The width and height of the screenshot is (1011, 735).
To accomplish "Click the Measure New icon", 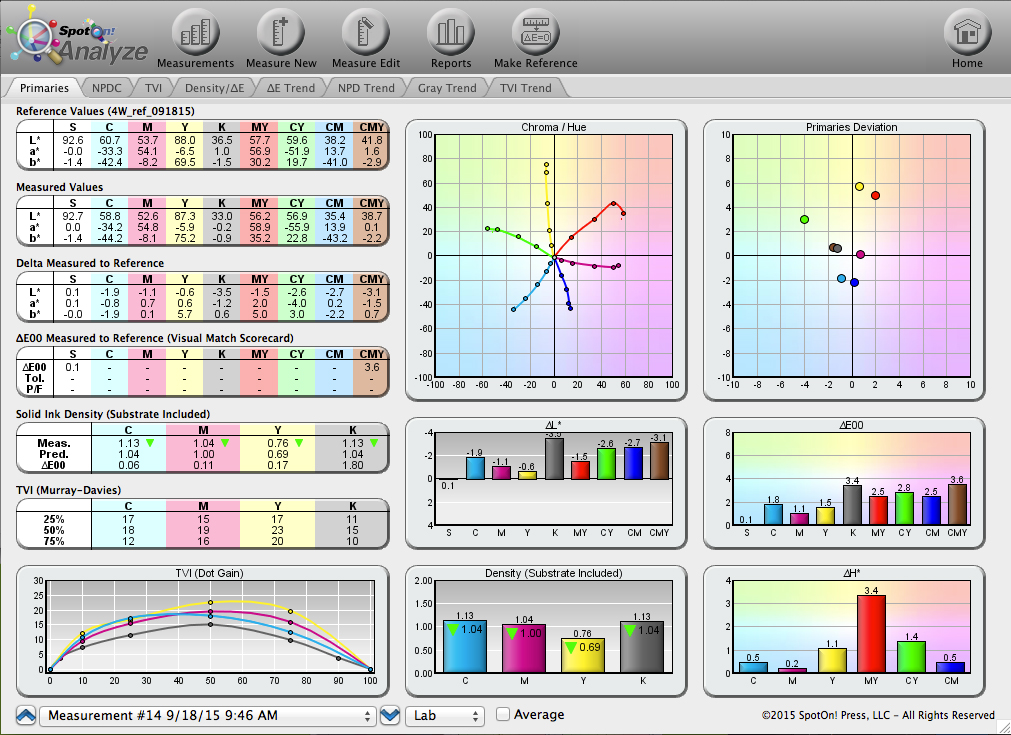I will pos(281,35).
